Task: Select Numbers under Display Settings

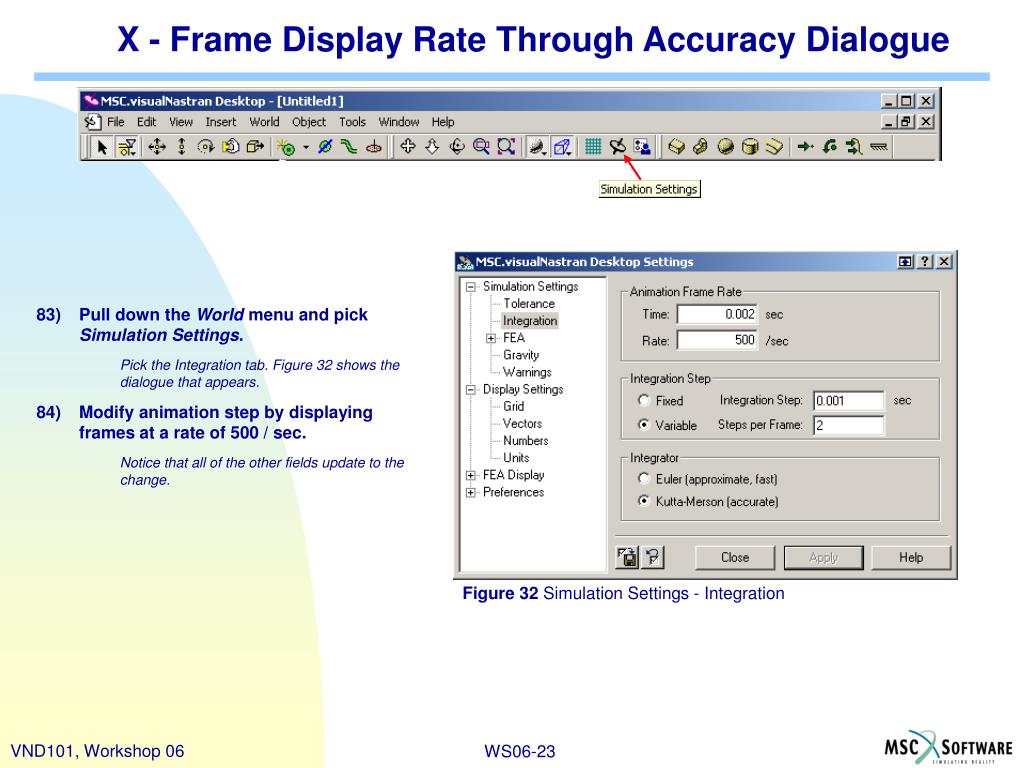Action: [526, 441]
